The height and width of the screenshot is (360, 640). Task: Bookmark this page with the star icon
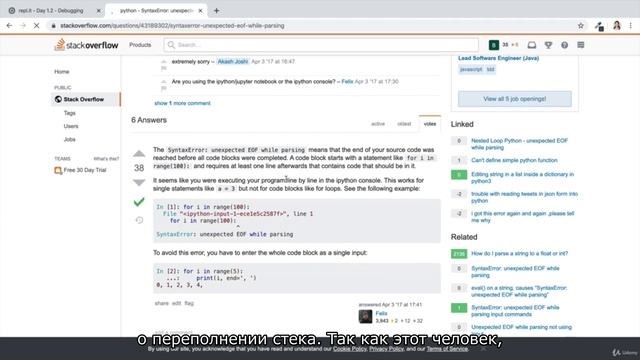[x=580, y=26]
